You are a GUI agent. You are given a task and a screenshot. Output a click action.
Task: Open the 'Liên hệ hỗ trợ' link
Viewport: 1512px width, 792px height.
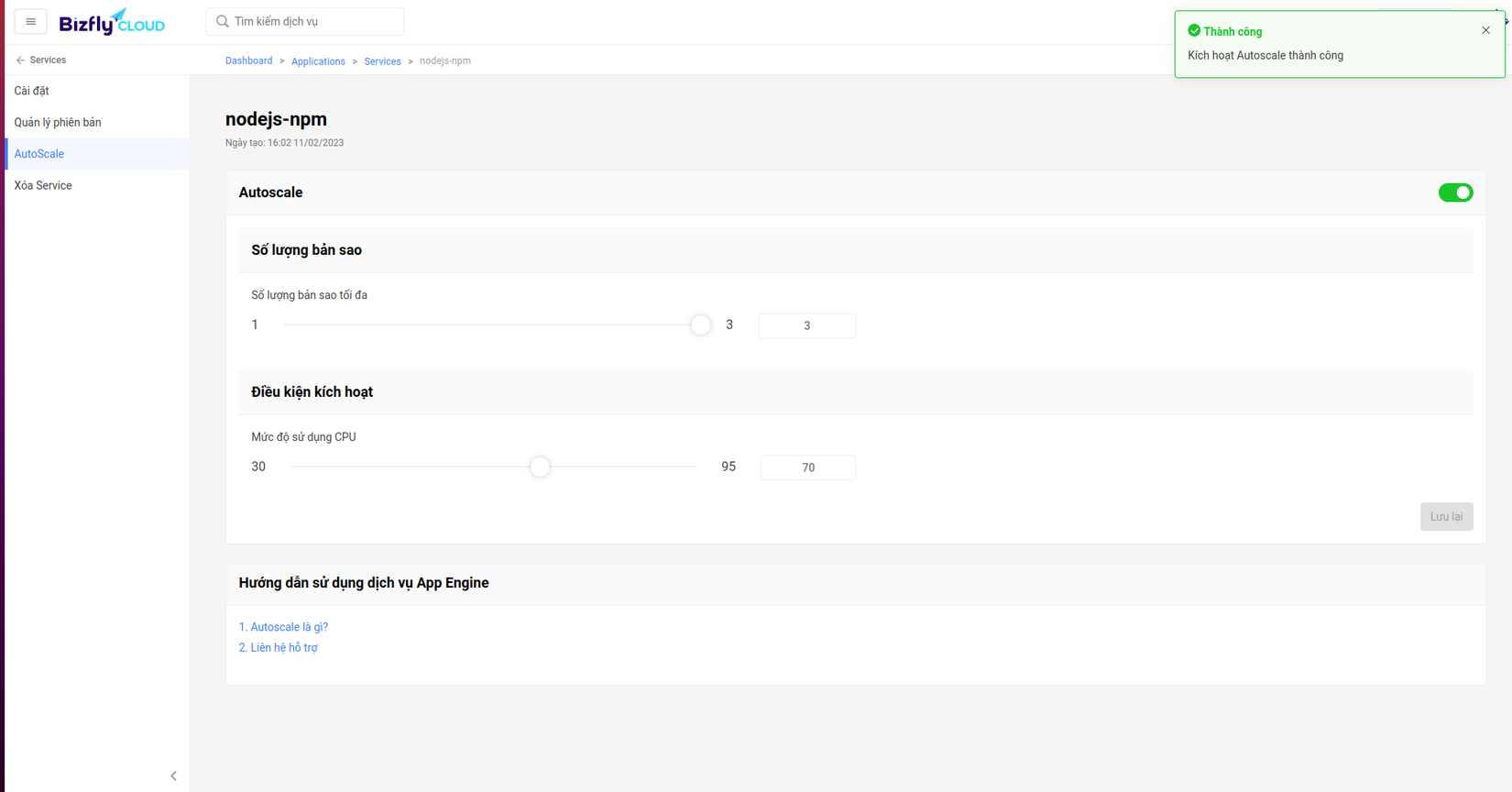(x=279, y=647)
